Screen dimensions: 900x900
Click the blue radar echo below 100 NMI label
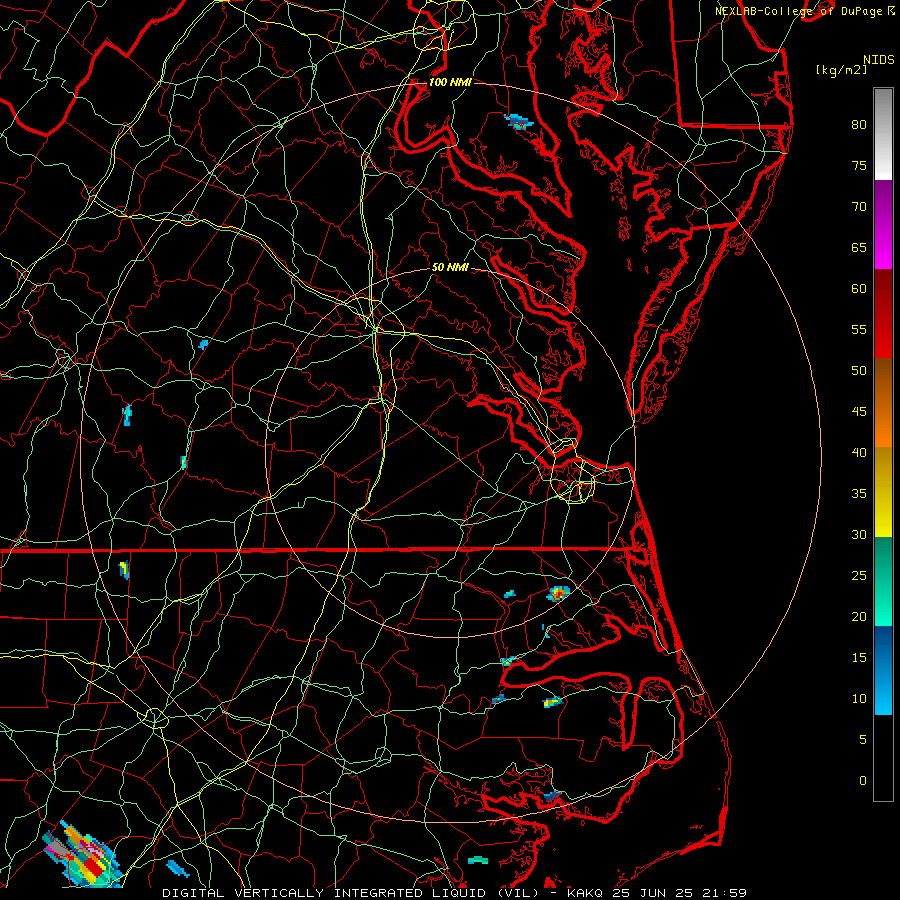[x=518, y=122]
